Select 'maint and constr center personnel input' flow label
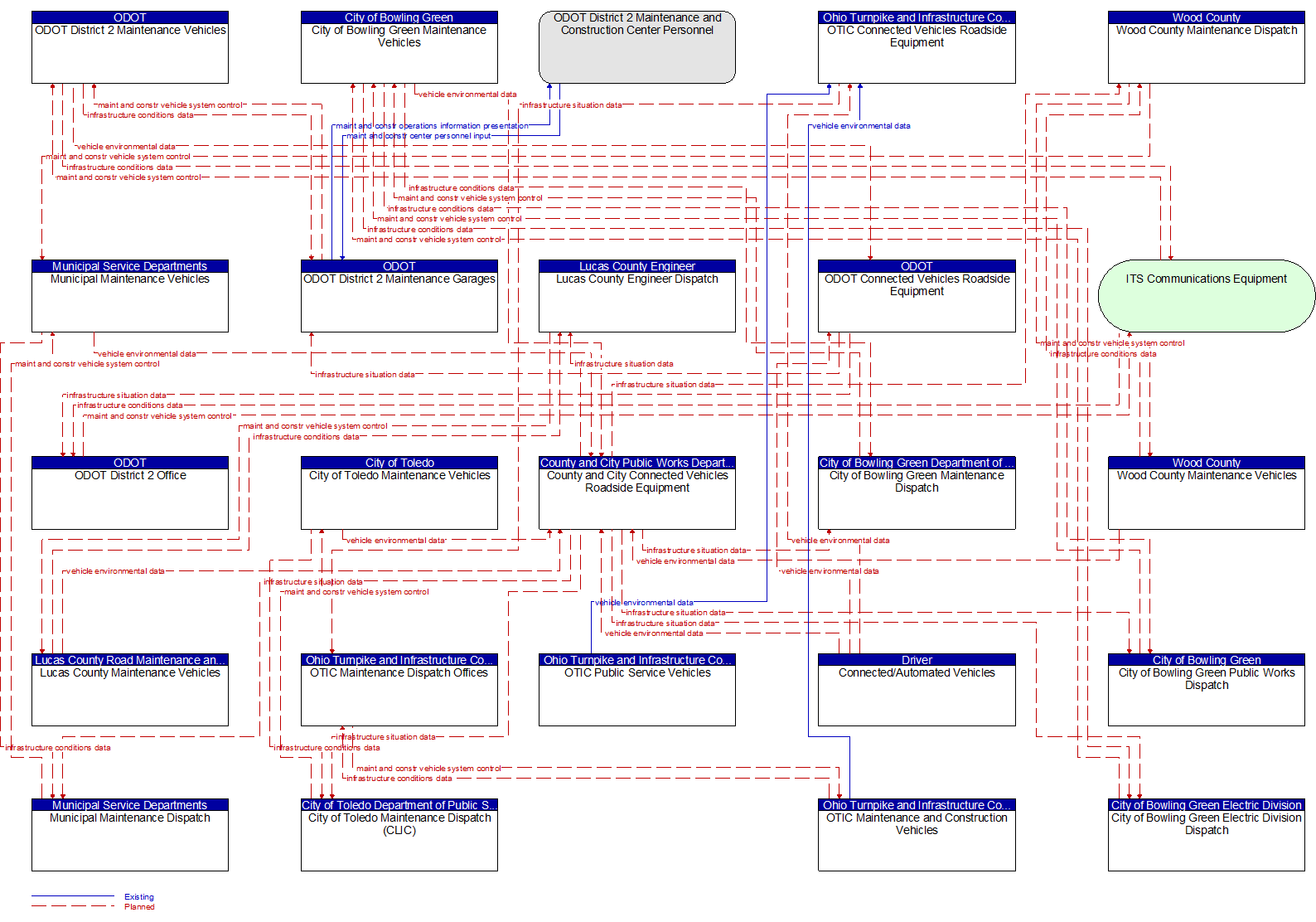 point(419,136)
